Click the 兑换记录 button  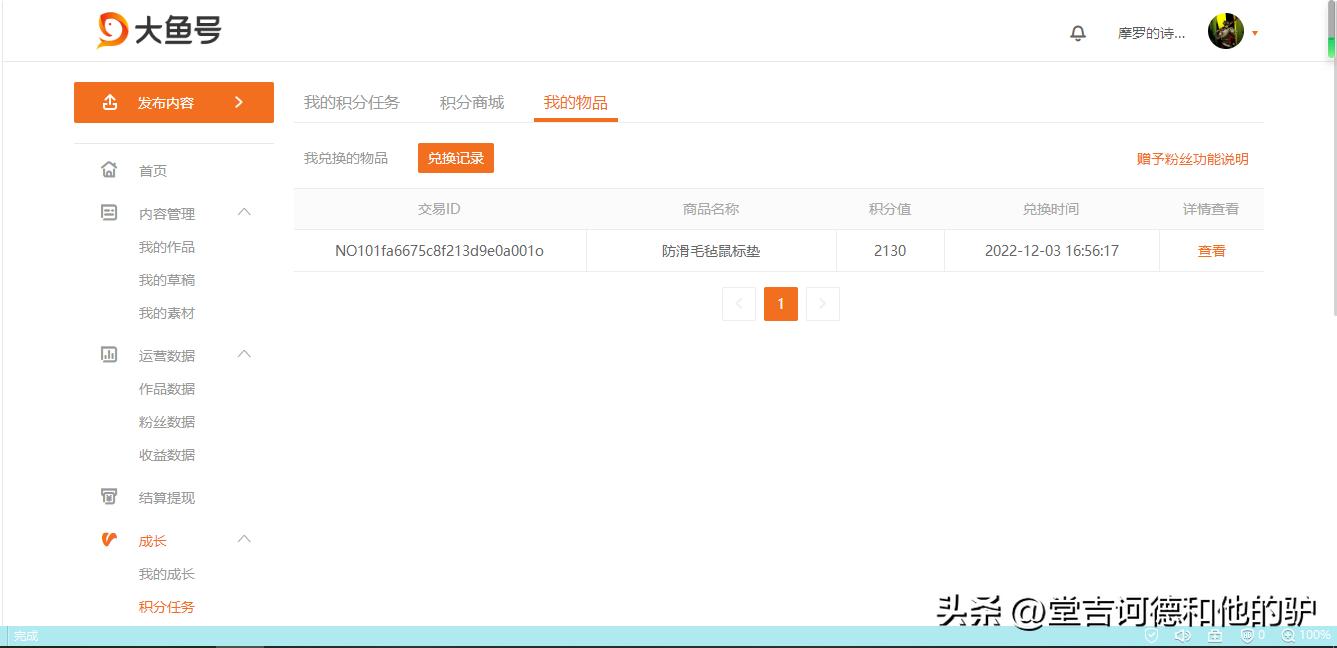coord(456,157)
